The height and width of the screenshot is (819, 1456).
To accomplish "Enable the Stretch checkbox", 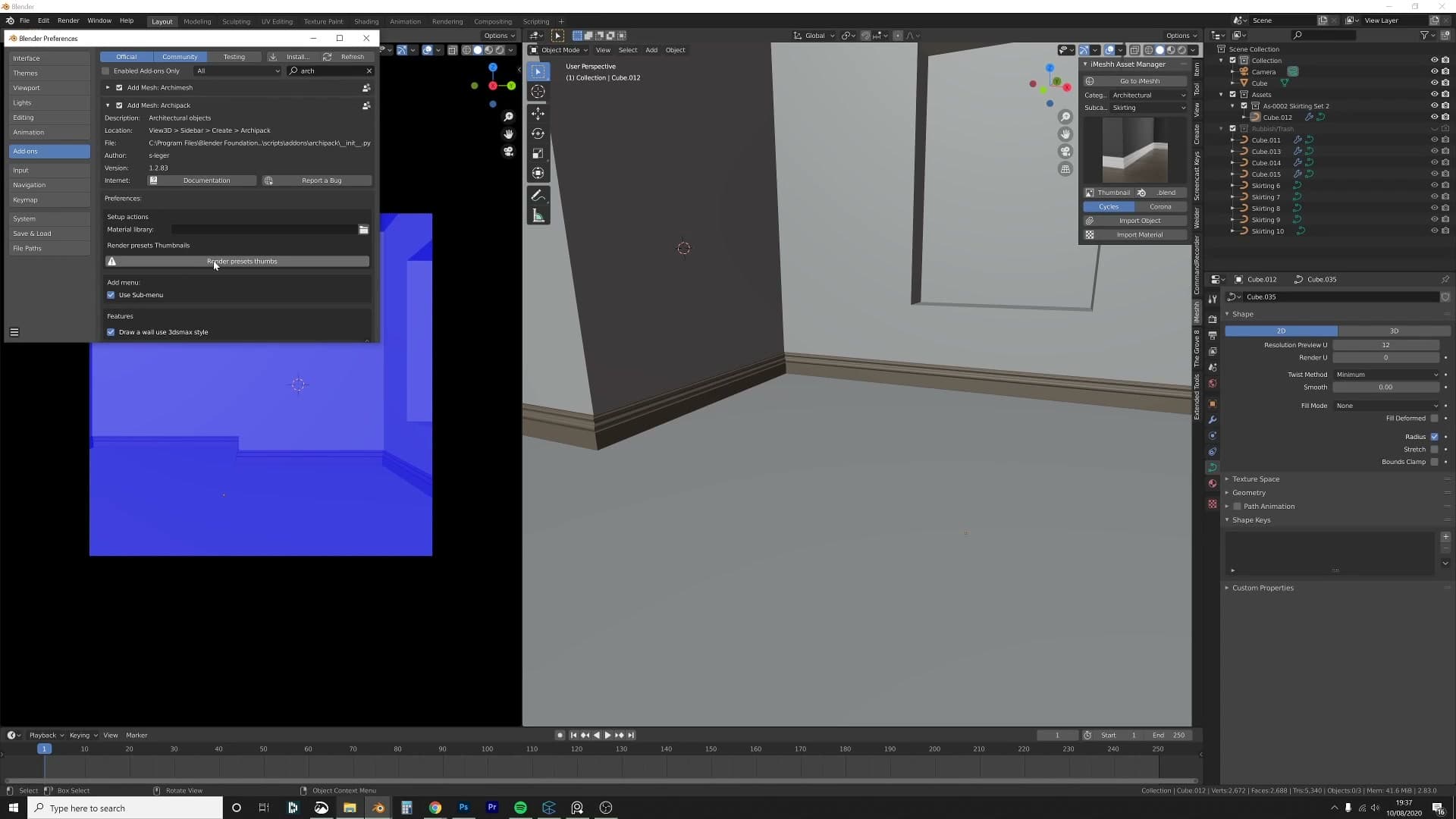I will (1434, 449).
